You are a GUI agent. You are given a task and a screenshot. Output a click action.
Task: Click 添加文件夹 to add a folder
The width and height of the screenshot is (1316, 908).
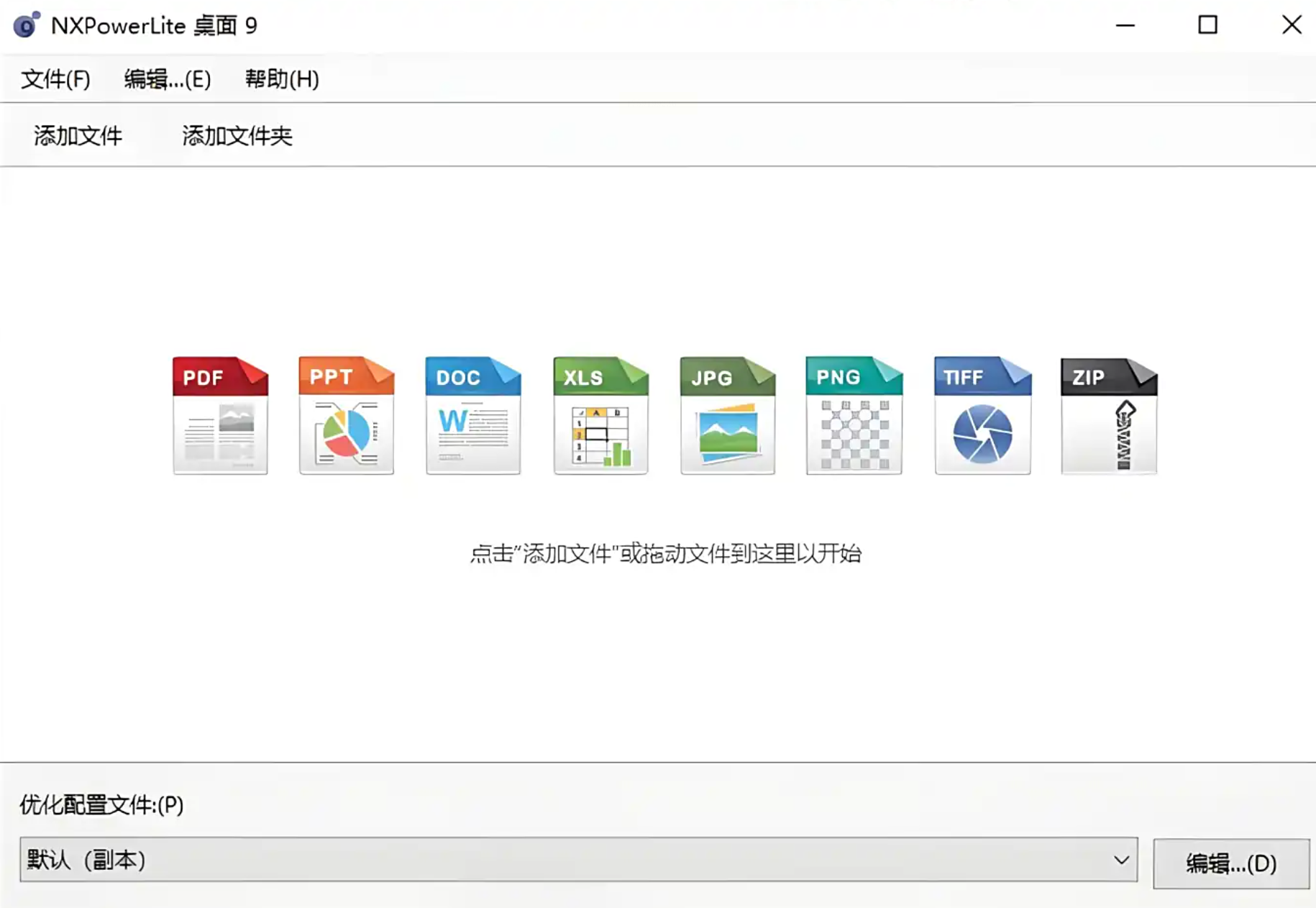tap(237, 135)
